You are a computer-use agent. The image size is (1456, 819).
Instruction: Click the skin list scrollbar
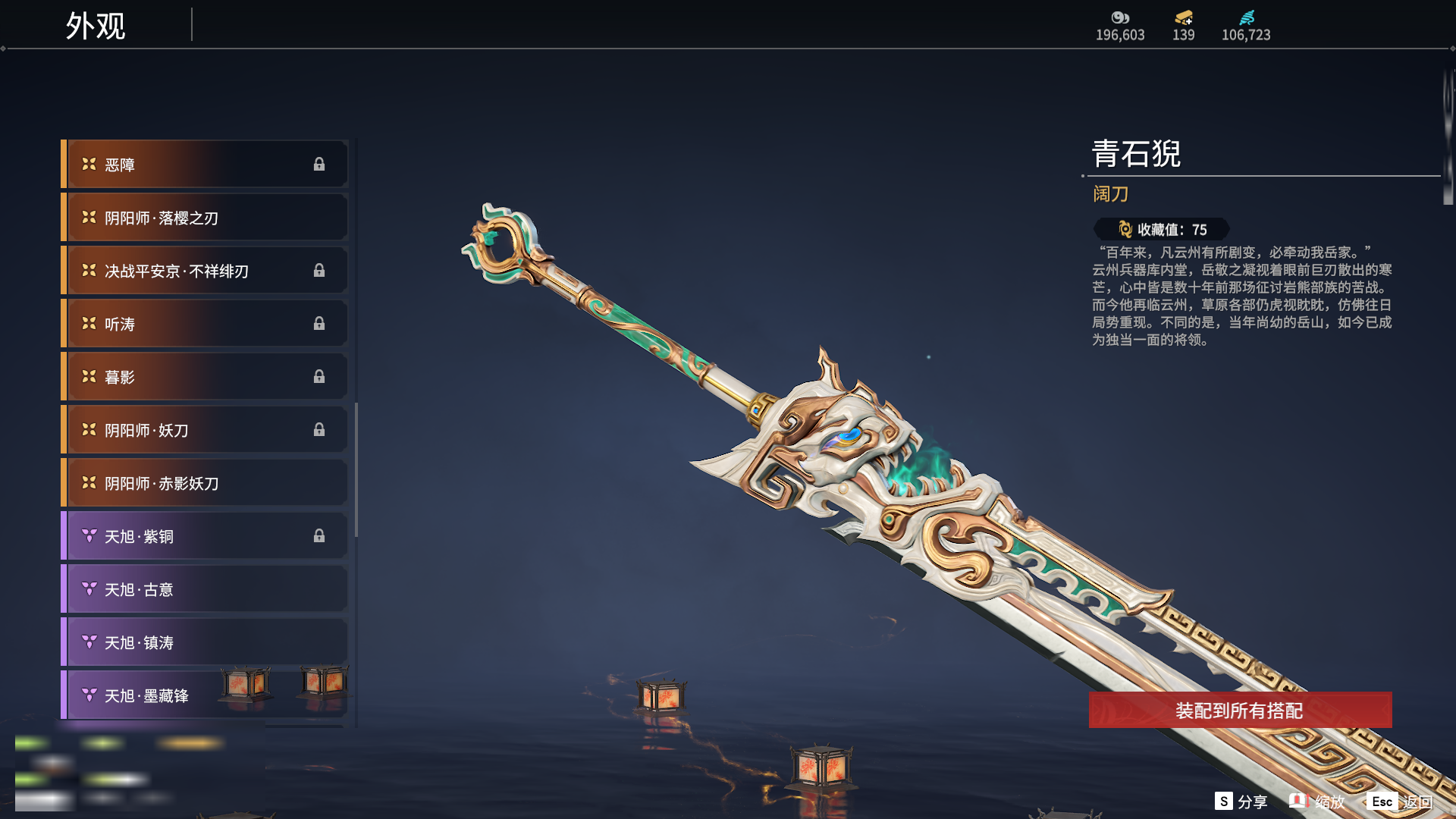(356, 470)
